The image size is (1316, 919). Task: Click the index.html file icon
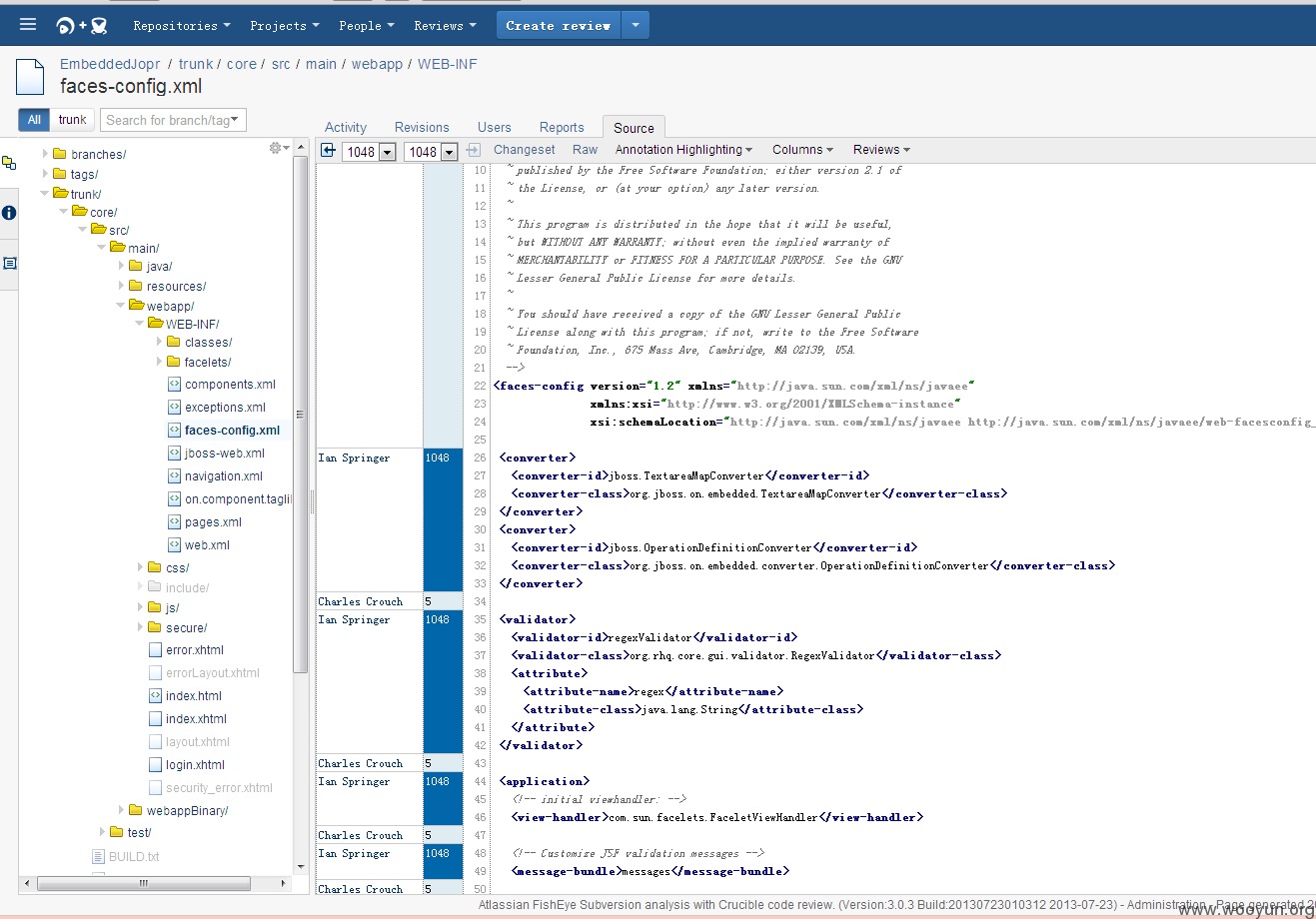click(155, 695)
